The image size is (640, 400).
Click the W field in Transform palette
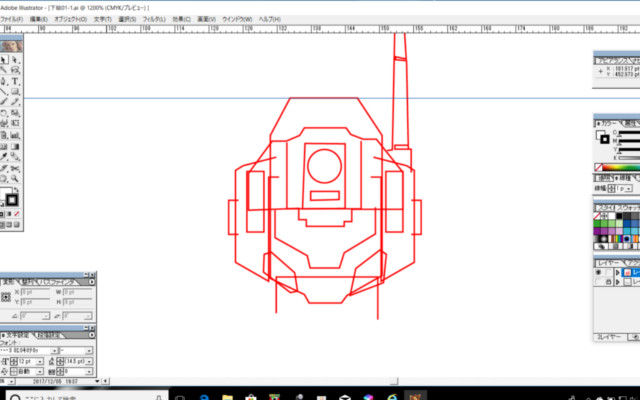[x=78, y=292]
